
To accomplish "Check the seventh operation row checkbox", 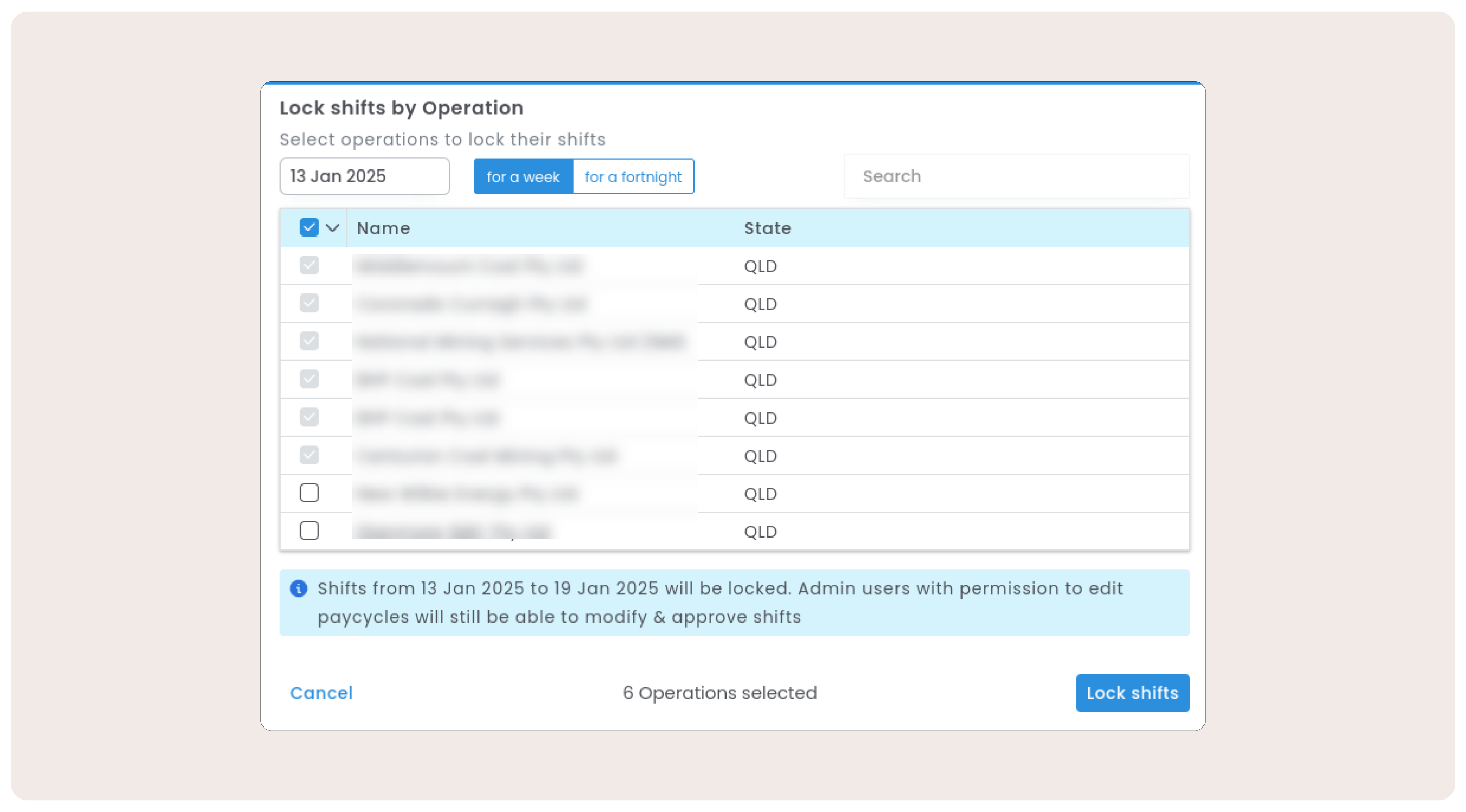I will click(x=309, y=493).
